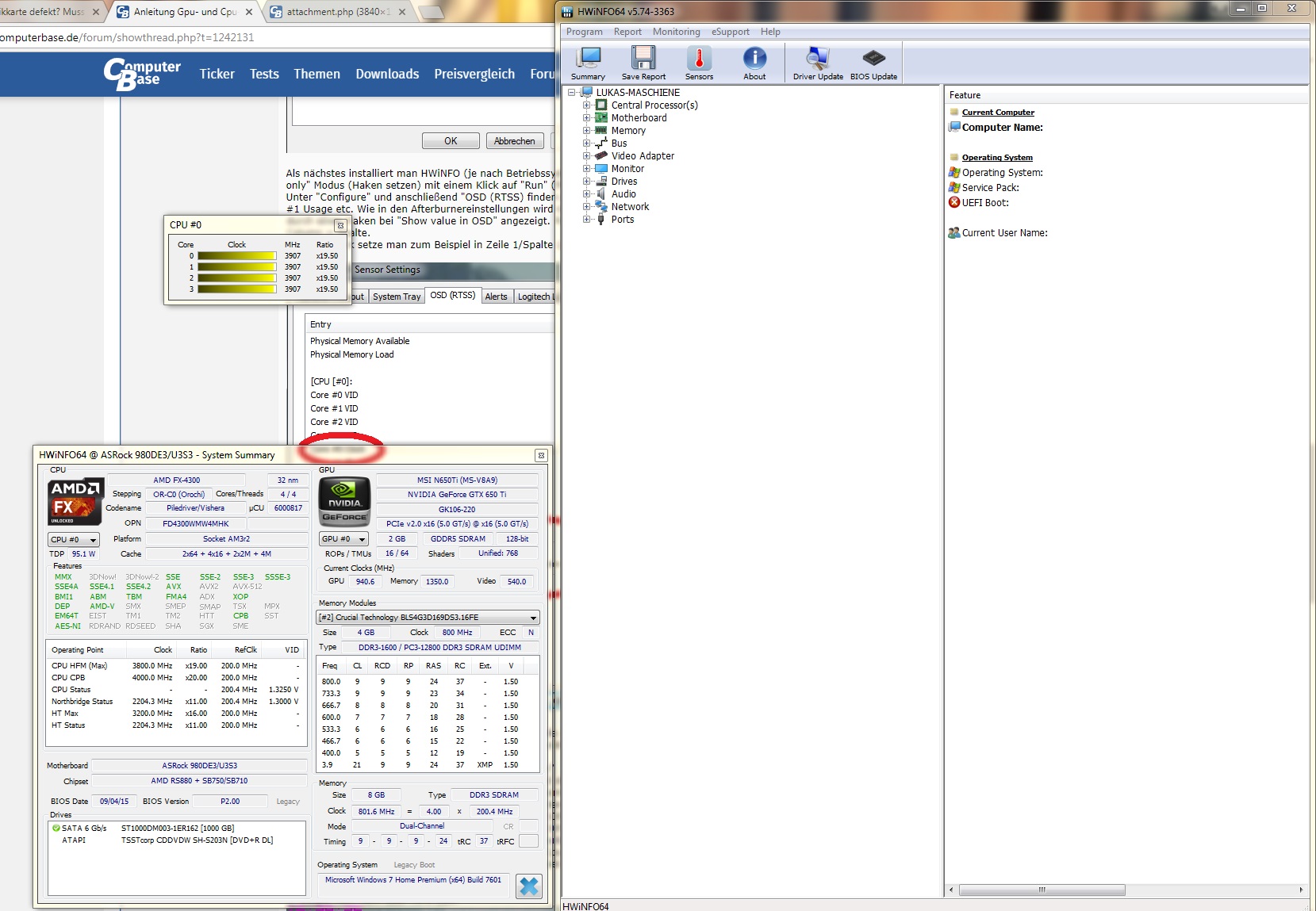Click the OK button in browser page
The height and width of the screenshot is (911, 1316).
451,140
